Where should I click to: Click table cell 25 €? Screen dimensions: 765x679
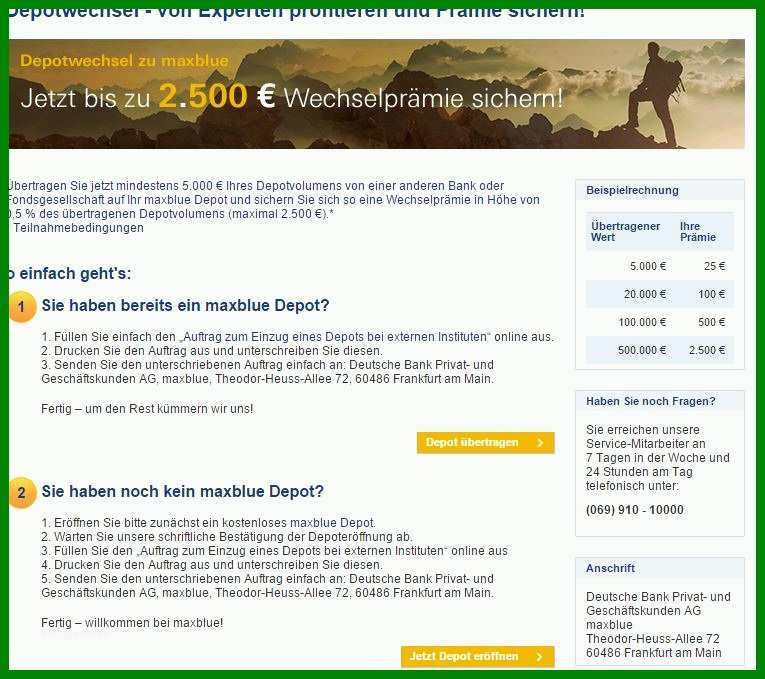pos(714,266)
